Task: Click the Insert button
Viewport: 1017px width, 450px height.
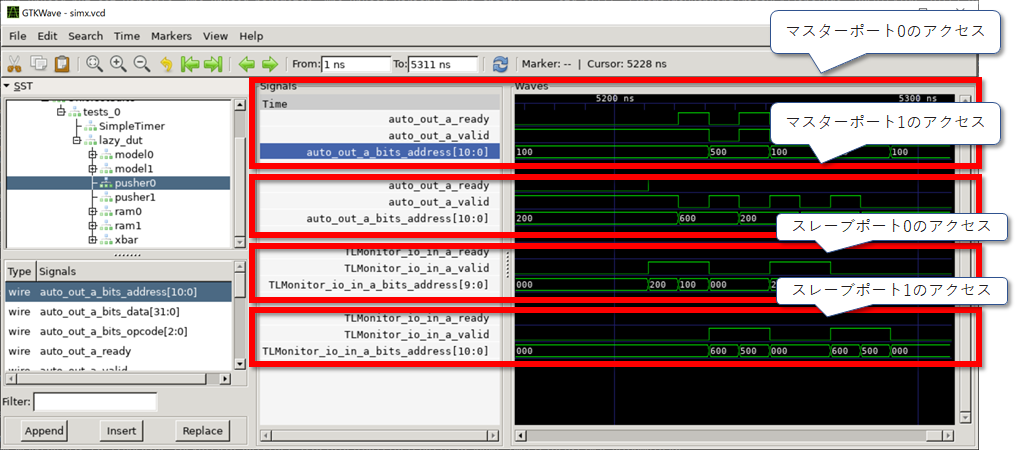Action: pos(121,431)
